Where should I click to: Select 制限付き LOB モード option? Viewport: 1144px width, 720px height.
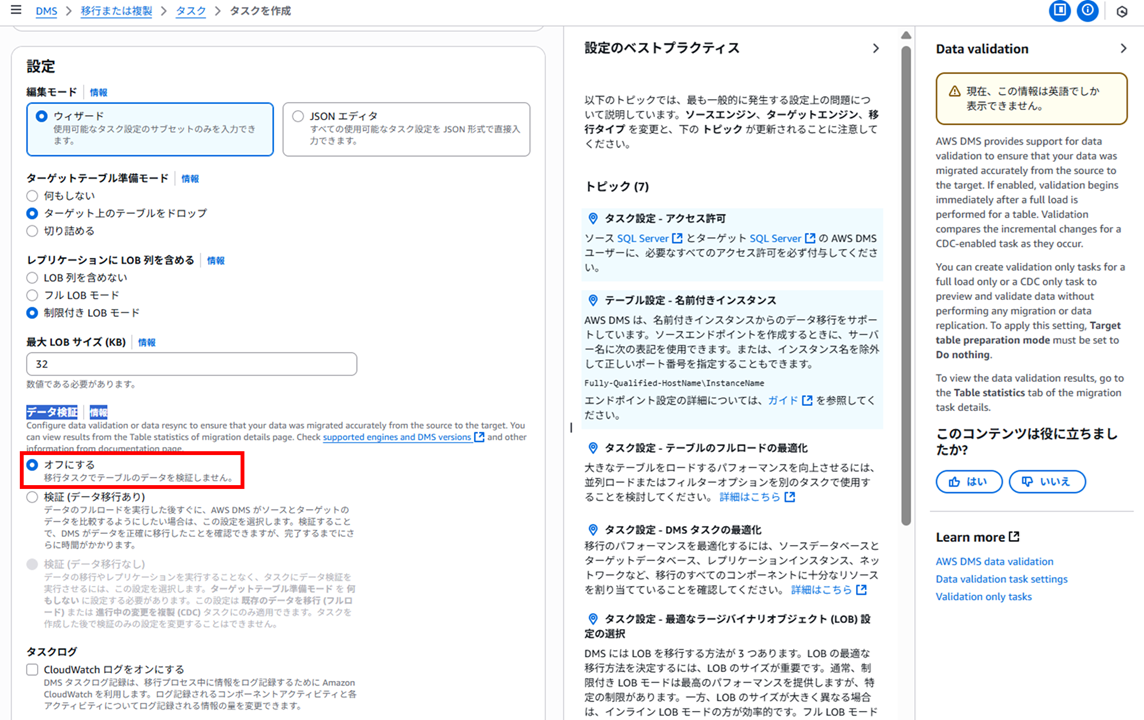pos(32,312)
